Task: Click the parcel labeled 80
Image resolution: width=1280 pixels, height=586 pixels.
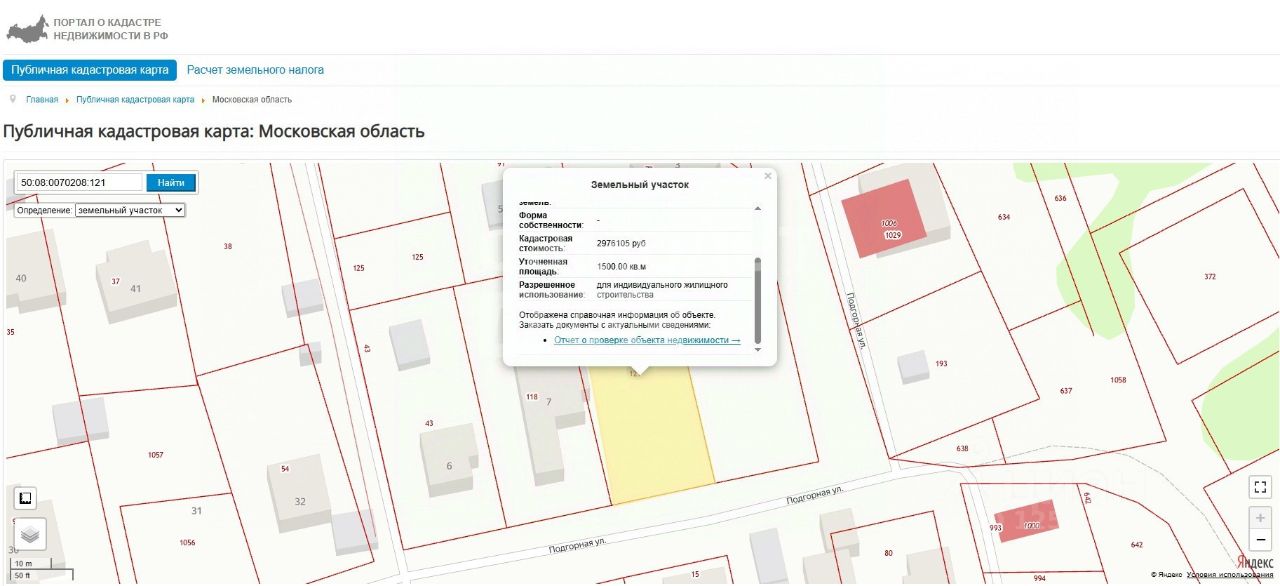Action: pos(888,553)
